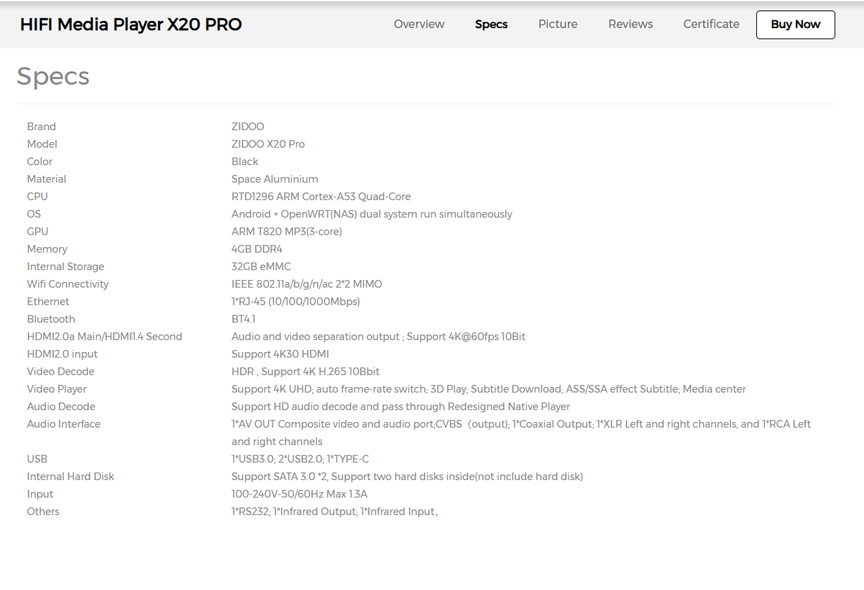The image size is (864, 590).
Task: Click the Bluetooth label
Action: coord(51,319)
